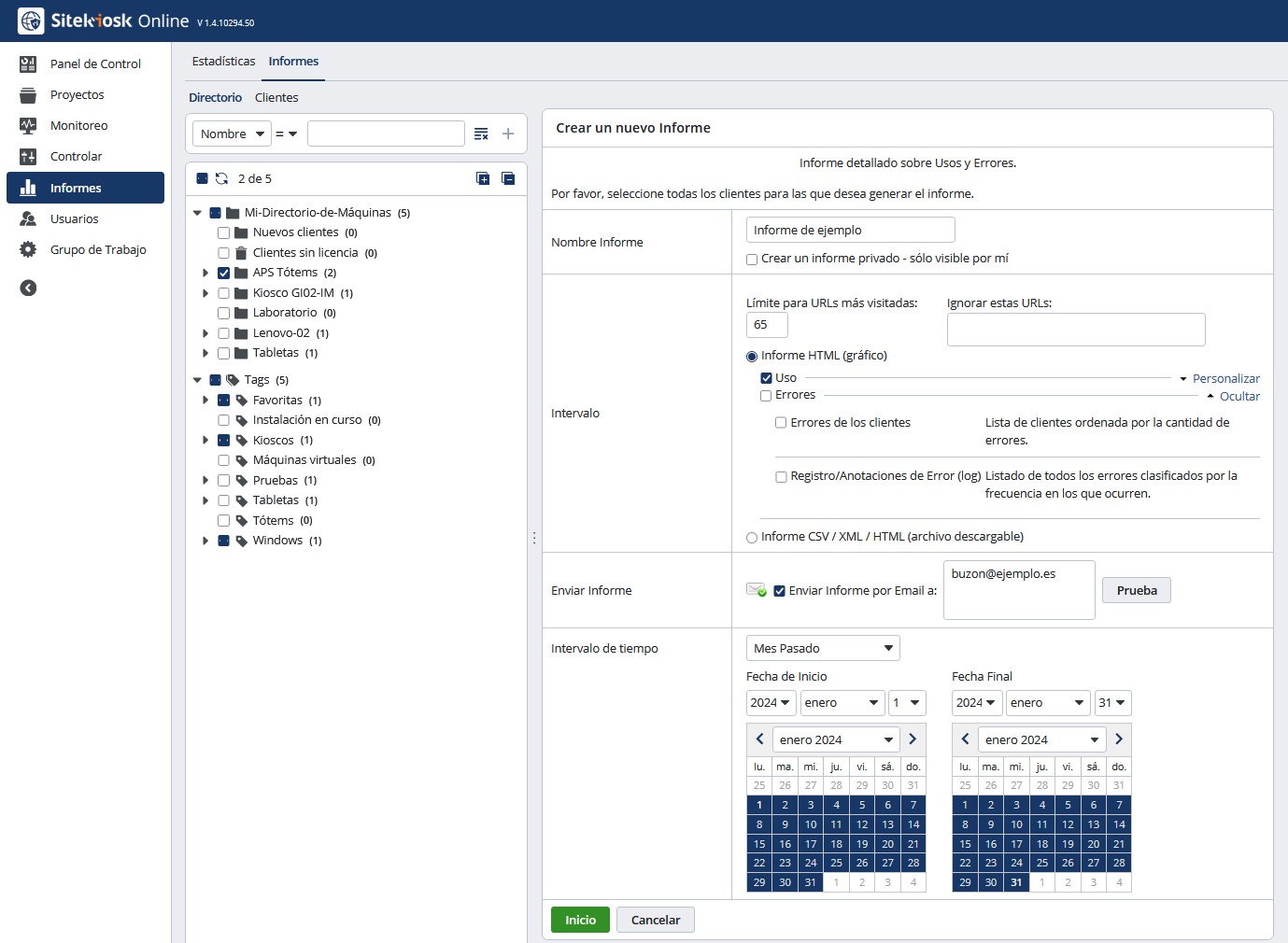Select the Informe CSV / XML / HTML option
The height and width of the screenshot is (943, 1288).
click(752, 538)
